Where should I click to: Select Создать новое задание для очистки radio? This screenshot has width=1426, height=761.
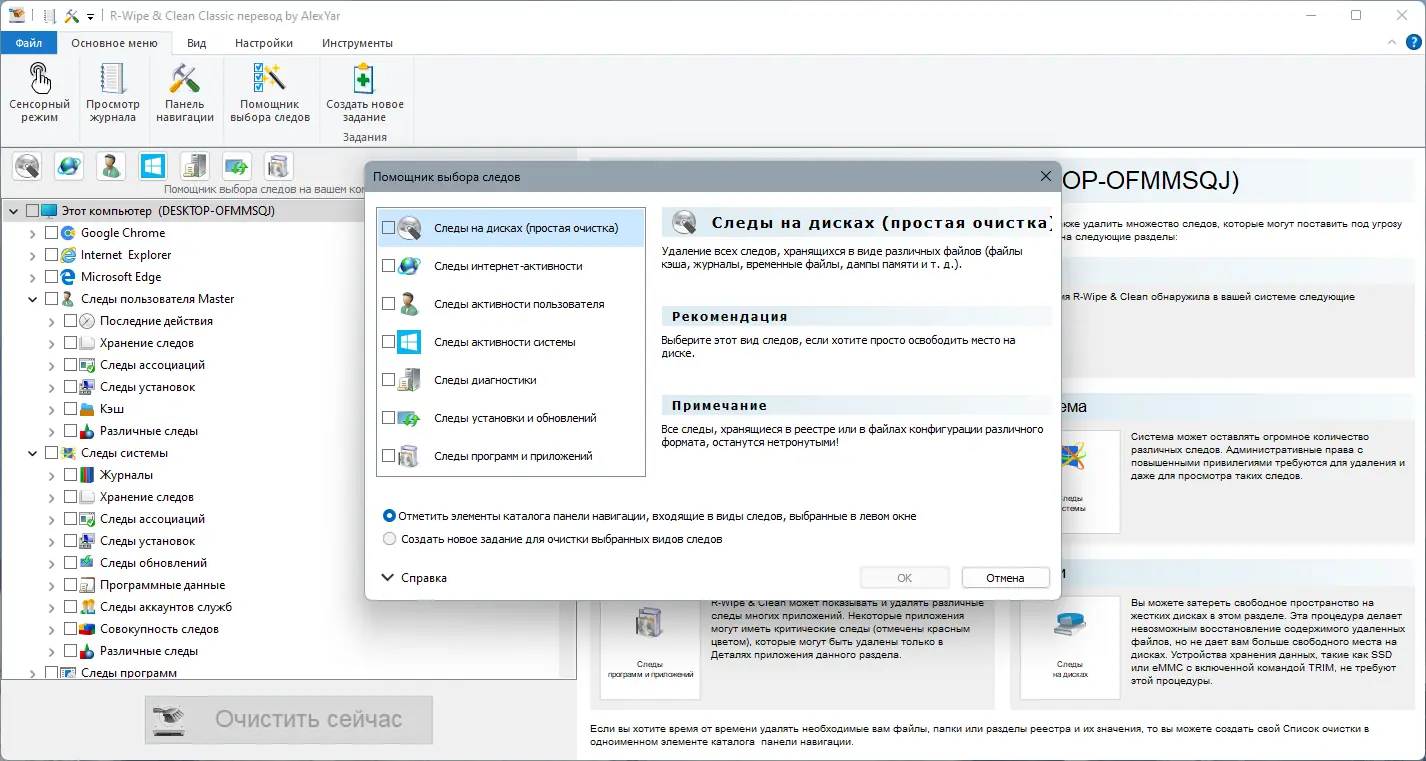point(390,539)
